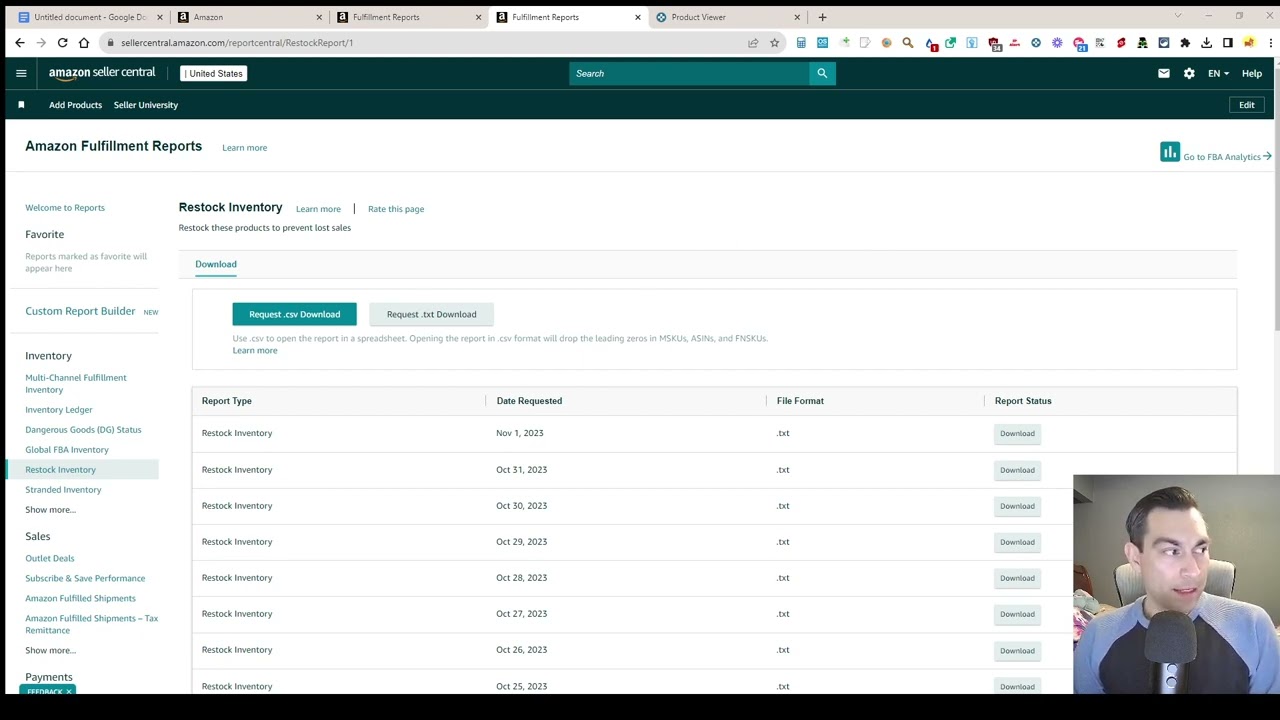The width and height of the screenshot is (1280, 720).
Task: Open Custom Report Builder link
Action: tap(80, 311)
